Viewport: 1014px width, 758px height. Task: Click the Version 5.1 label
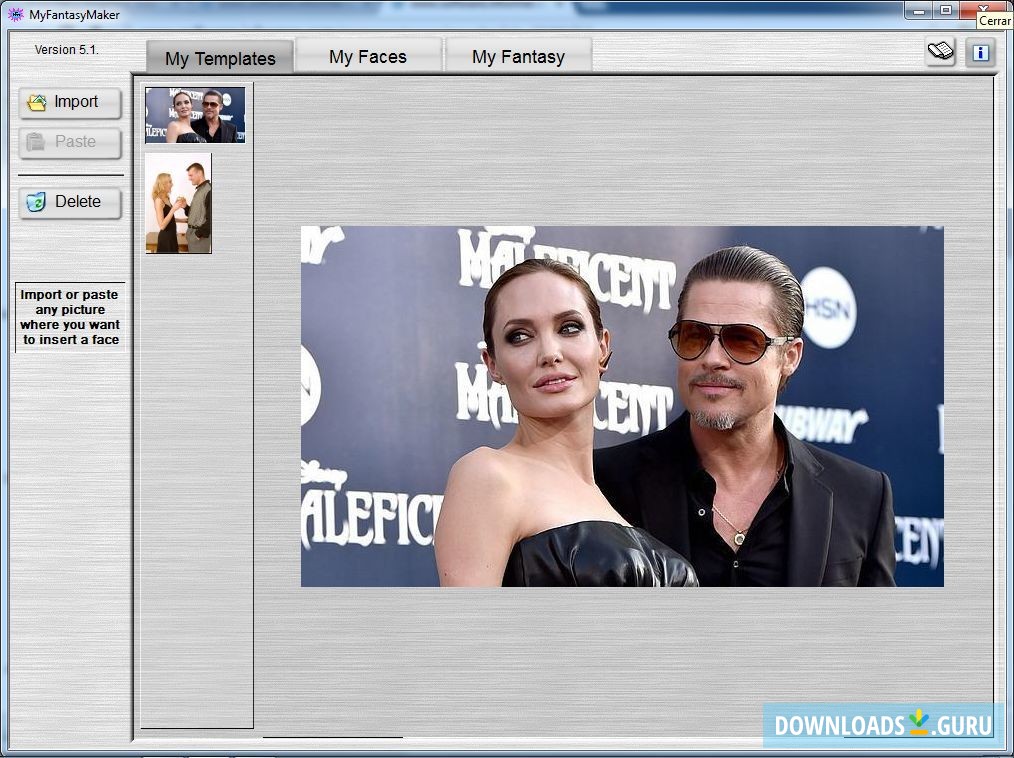tap(67, 49)
